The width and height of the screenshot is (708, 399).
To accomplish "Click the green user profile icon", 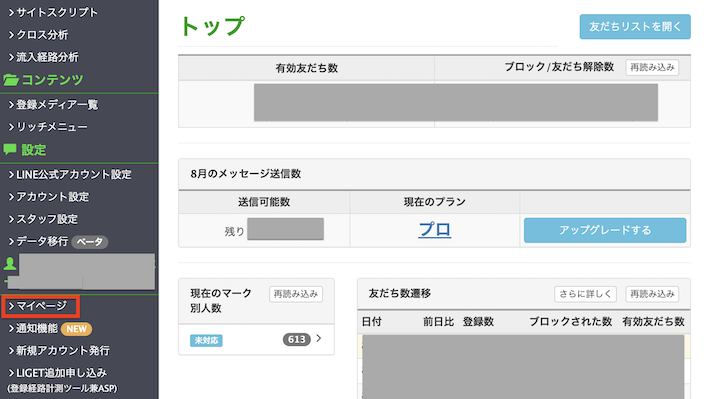I will (x=10, y=263).
